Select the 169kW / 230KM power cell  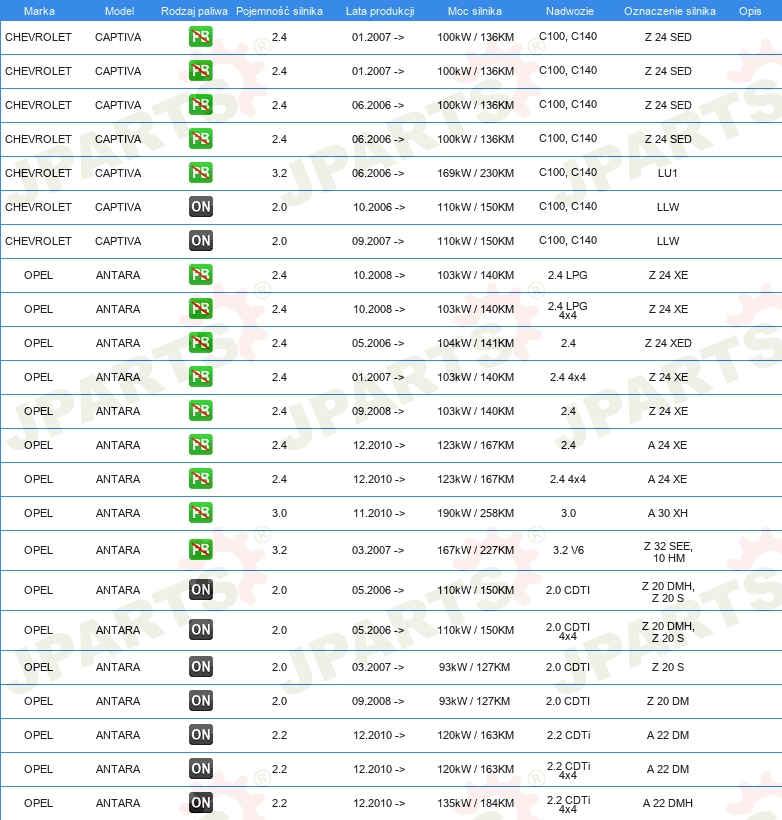[475, 173]
